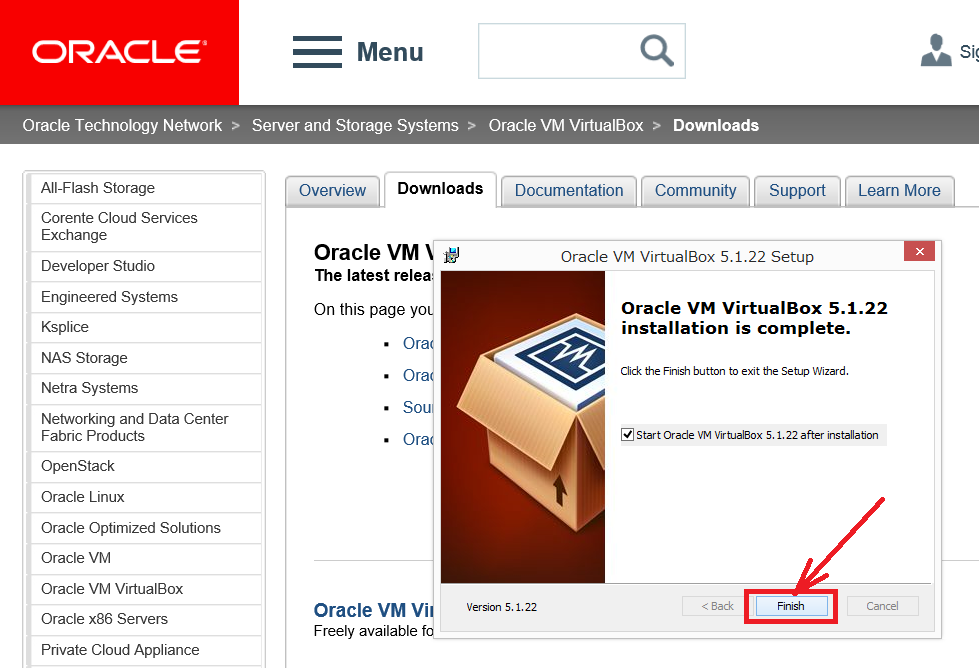Open Oracle Optimized Solutions sidebar item

[x=145, y=528]
